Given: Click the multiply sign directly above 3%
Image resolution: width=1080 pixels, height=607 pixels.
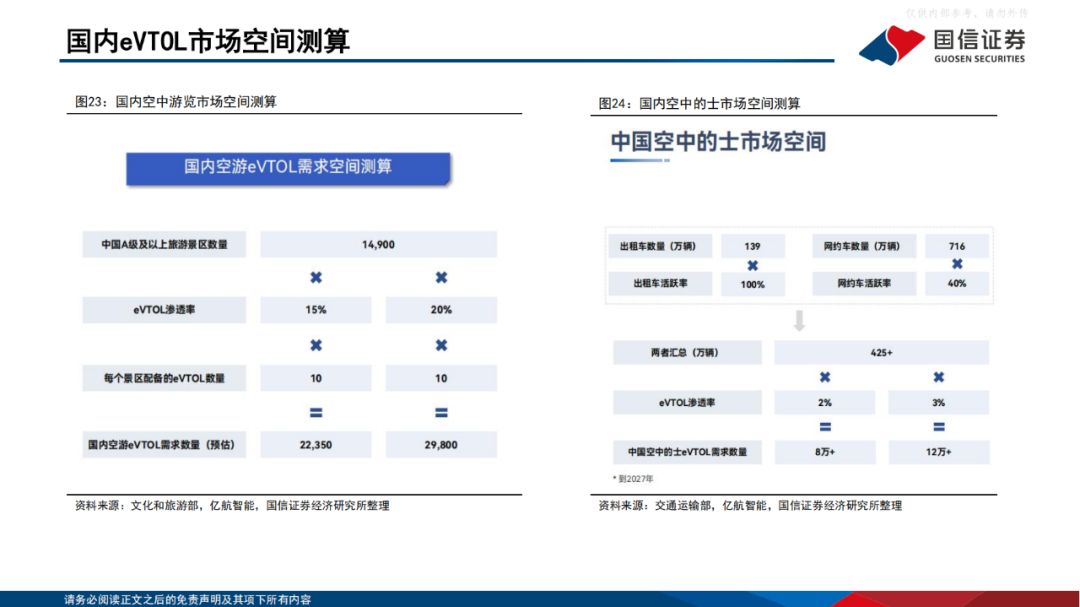Looking at the screenshot, I should [x=939, y=378].
